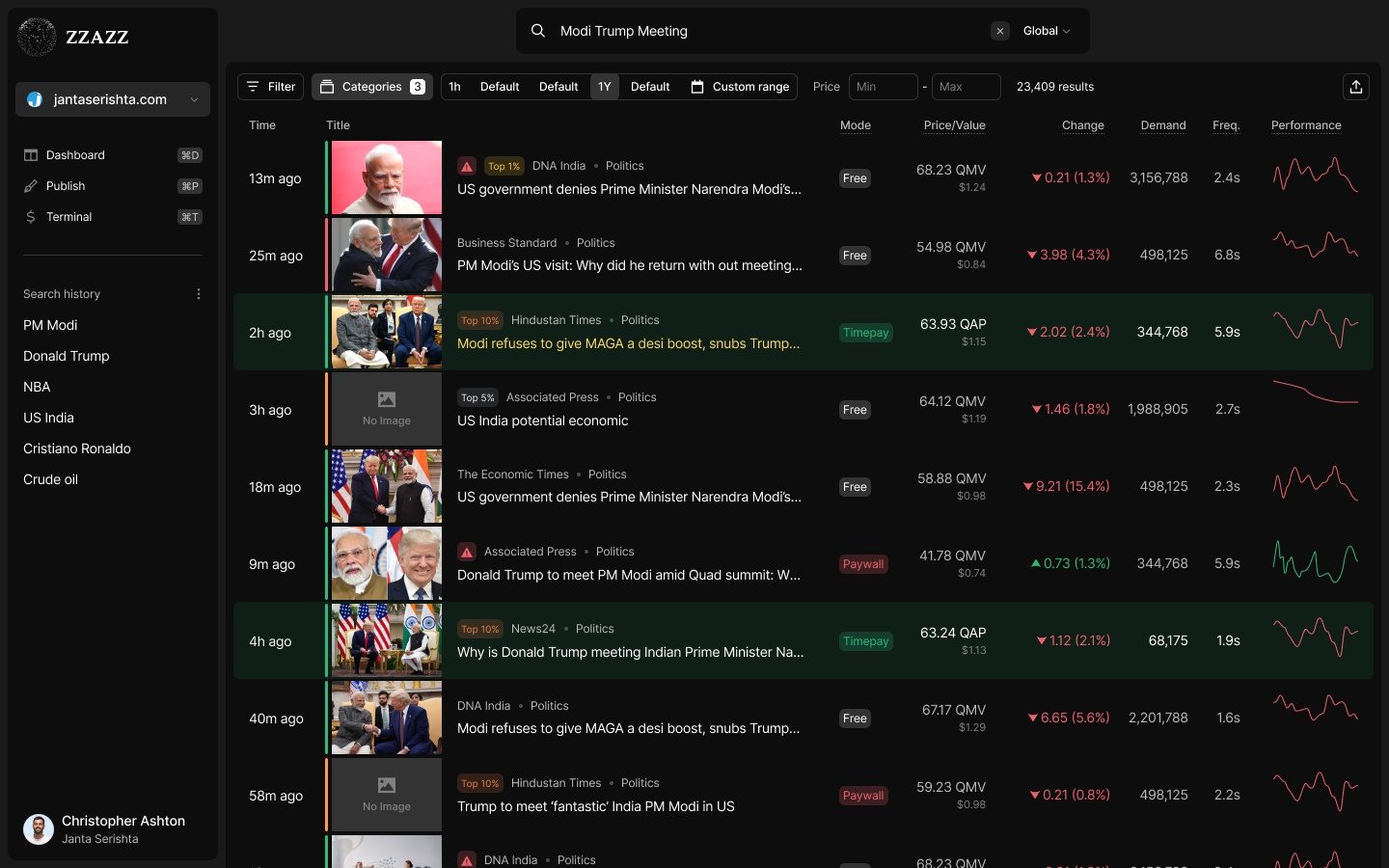
Task: Click the Timepay badge on the Hindustan Times row
Action: coord(865,333)
